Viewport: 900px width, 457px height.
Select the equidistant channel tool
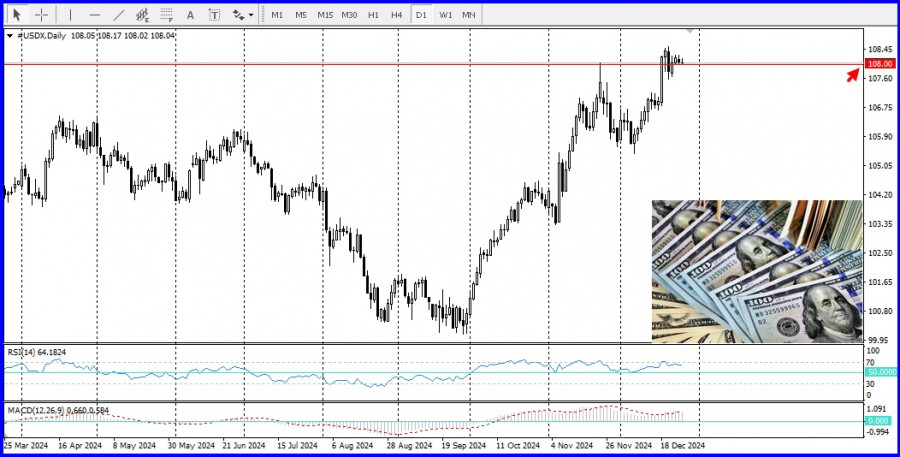point(143,15)
